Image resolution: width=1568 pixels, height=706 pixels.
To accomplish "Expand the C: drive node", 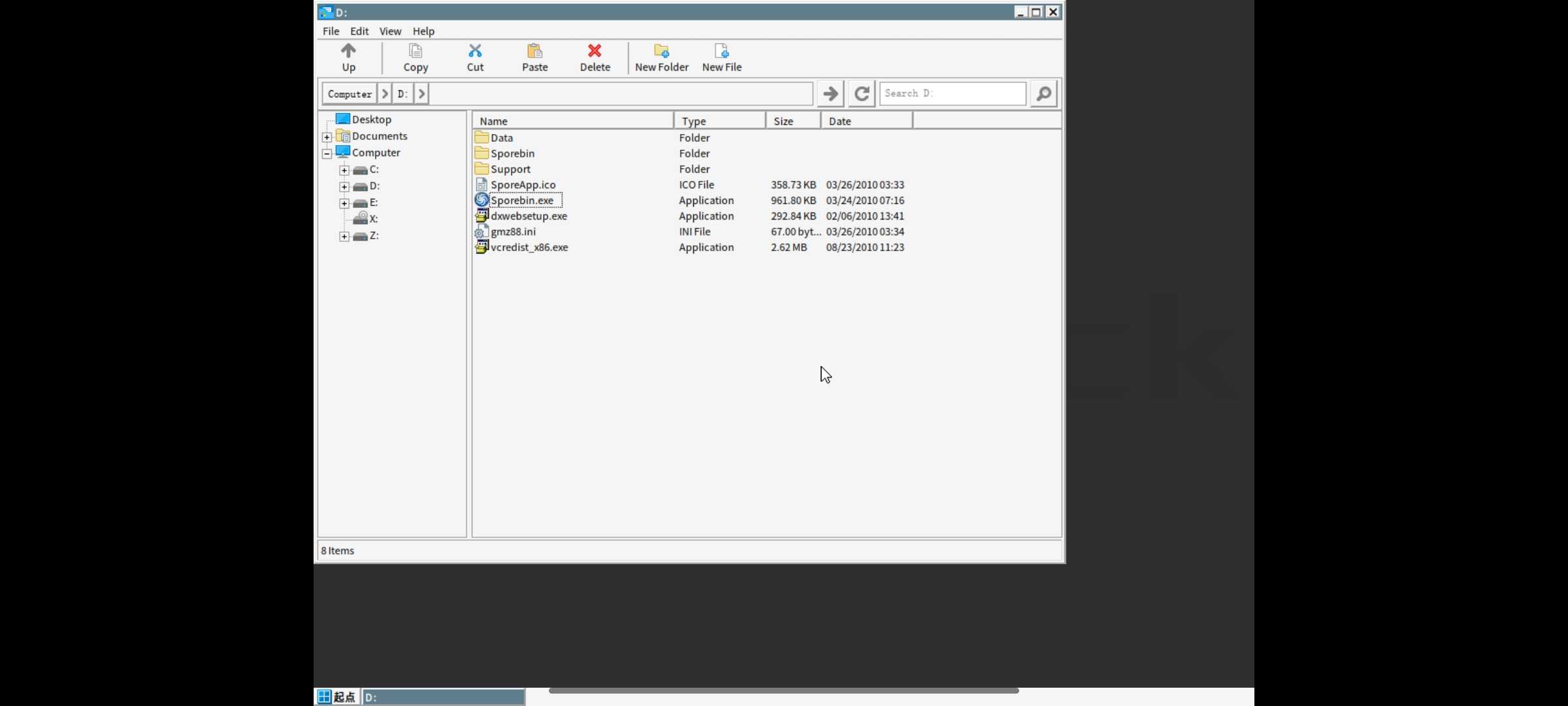I will (x=344, y=170).
